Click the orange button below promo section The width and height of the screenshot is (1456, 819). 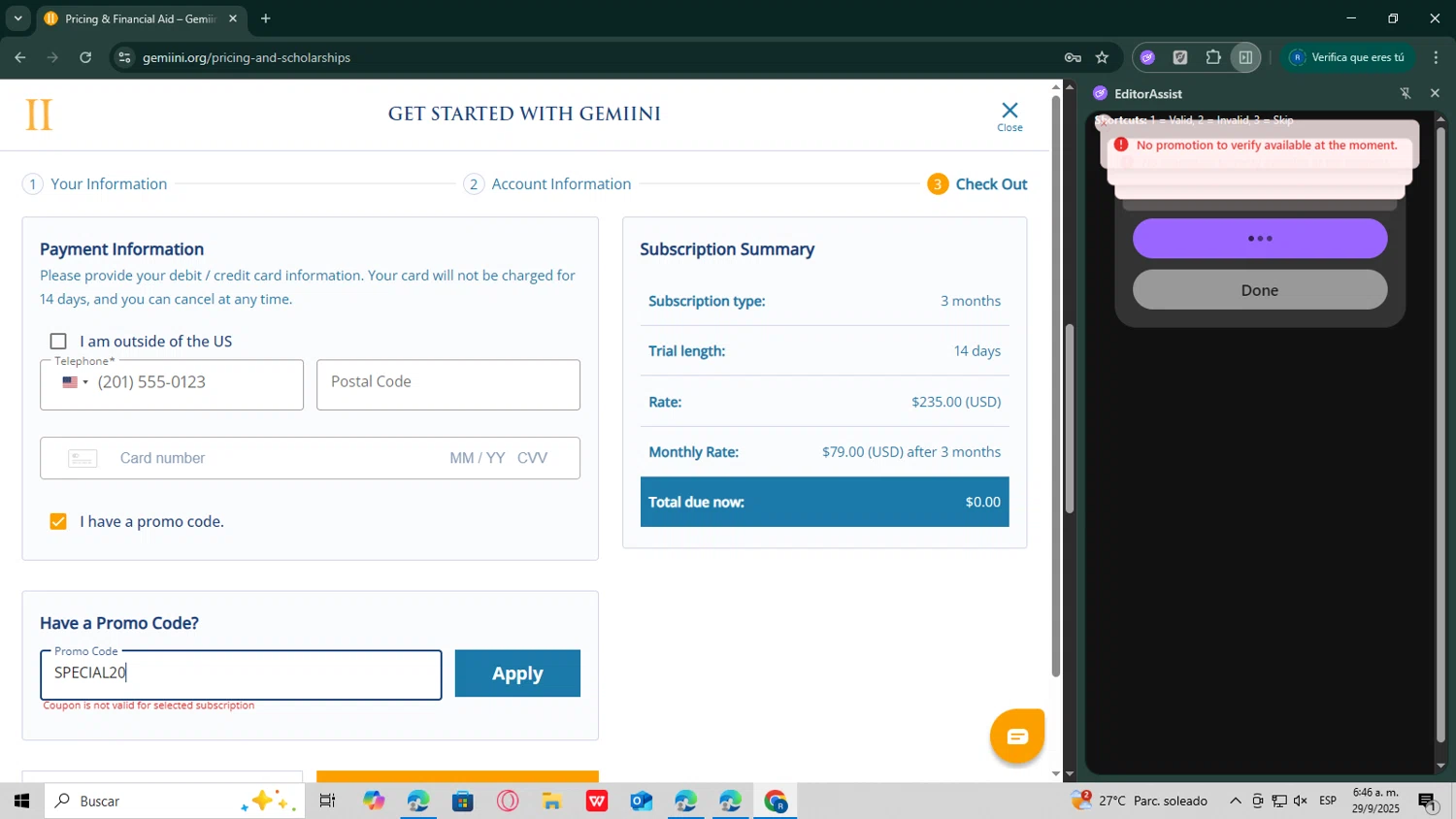pyautogui.click(x=457, y=776)
